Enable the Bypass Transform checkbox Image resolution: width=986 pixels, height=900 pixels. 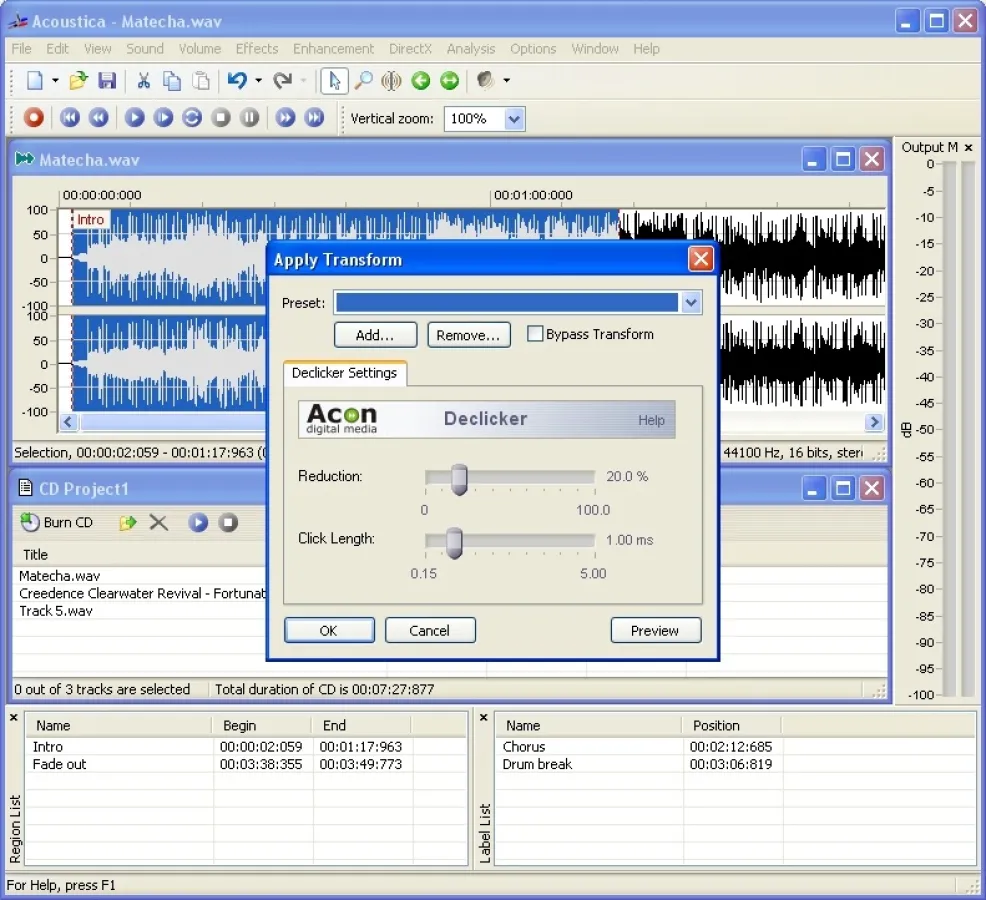pos(535,334)
